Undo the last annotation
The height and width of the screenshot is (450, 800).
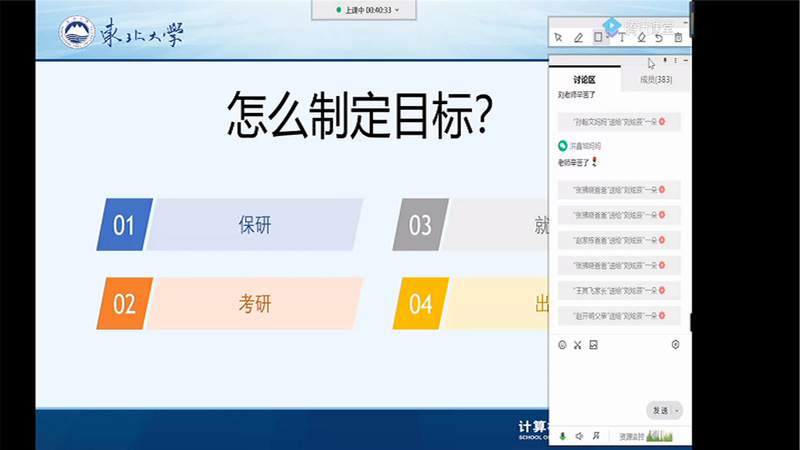tap(660, 37)
